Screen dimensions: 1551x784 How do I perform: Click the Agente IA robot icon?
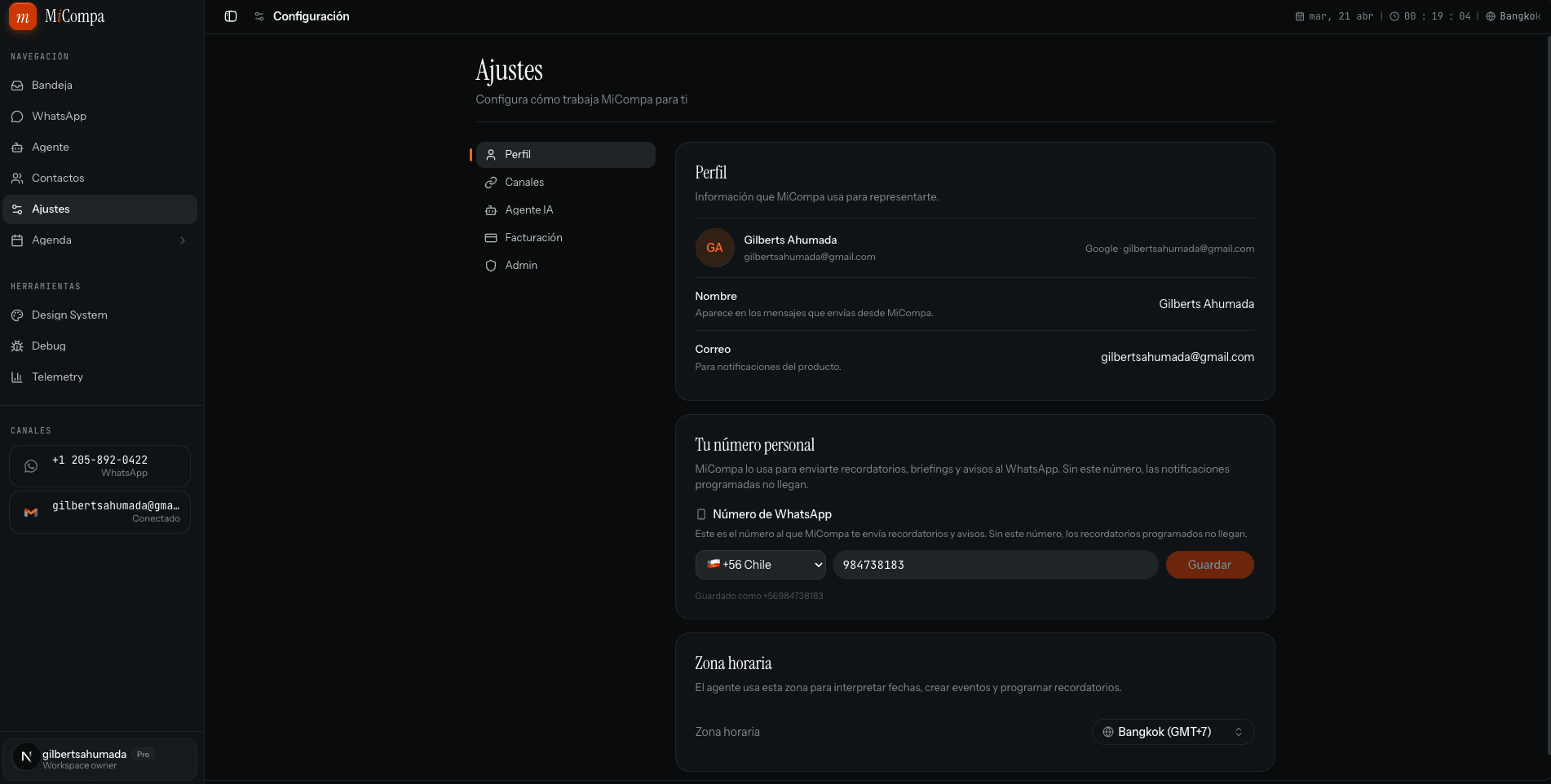coord(491,210)
